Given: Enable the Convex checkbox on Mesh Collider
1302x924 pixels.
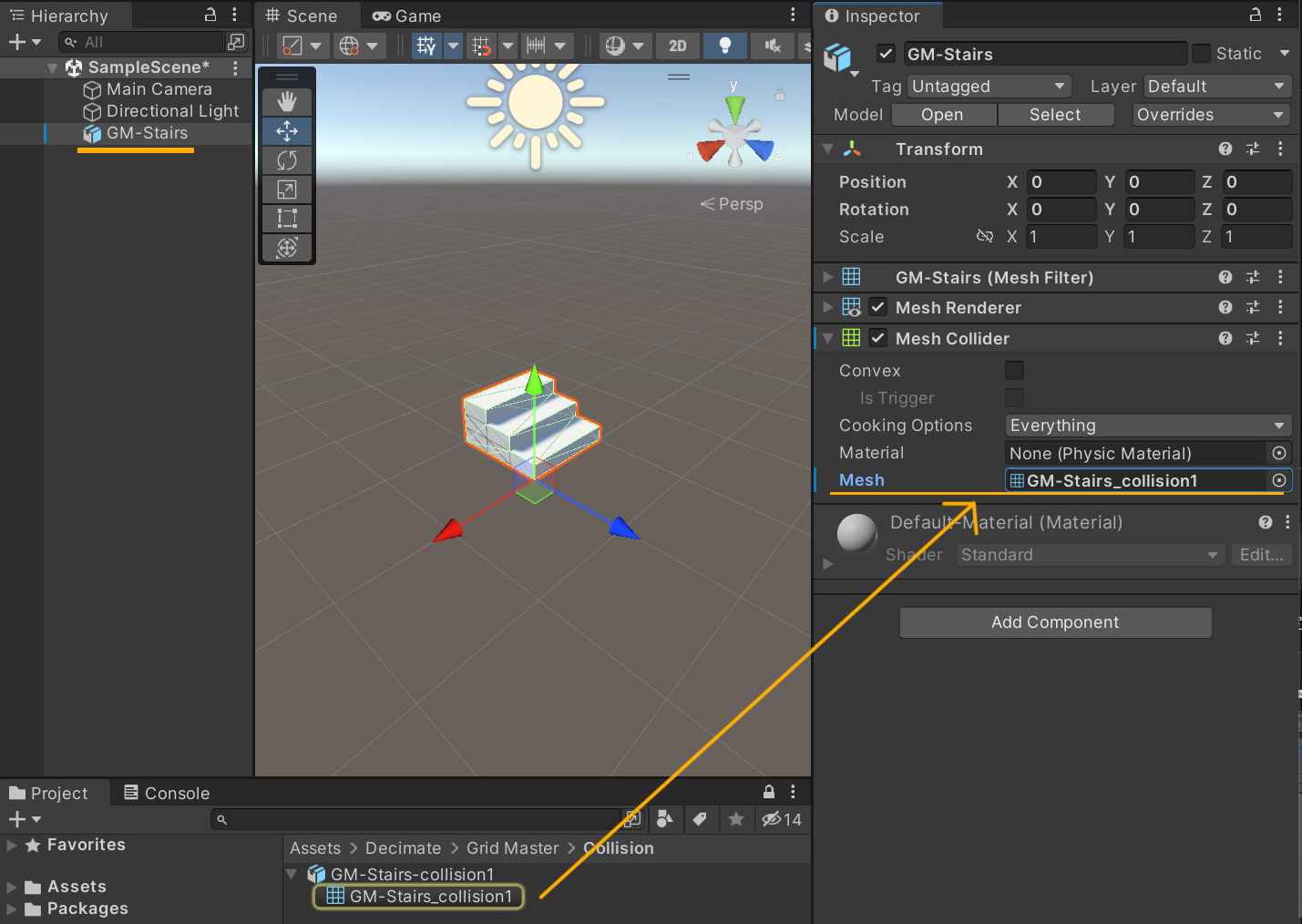Looking at the screenshot, I should (x=1014, y=370).
